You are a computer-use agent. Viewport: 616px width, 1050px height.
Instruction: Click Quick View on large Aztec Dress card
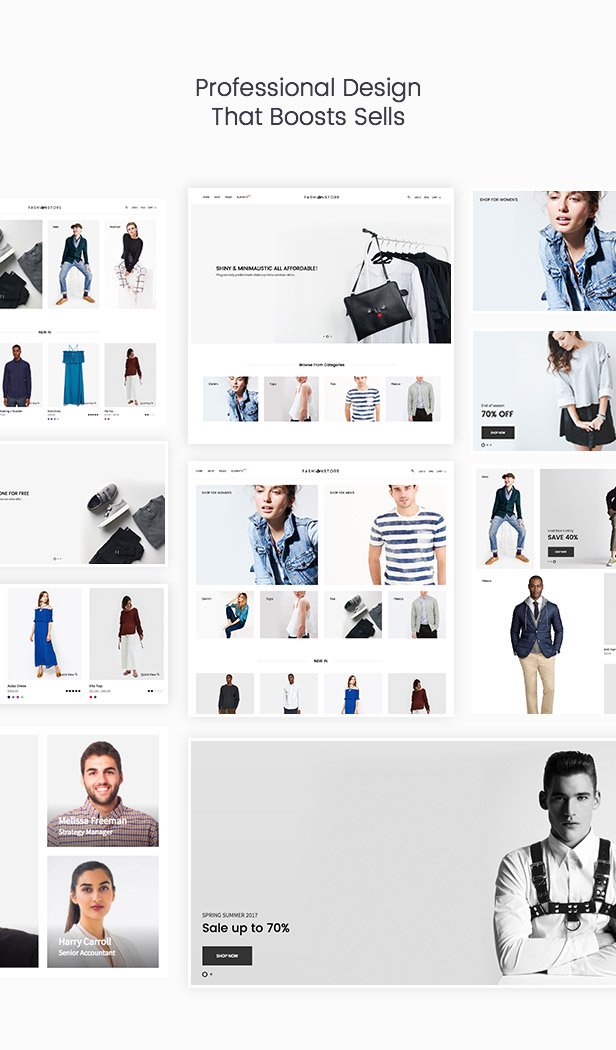(x=68, y=674)
